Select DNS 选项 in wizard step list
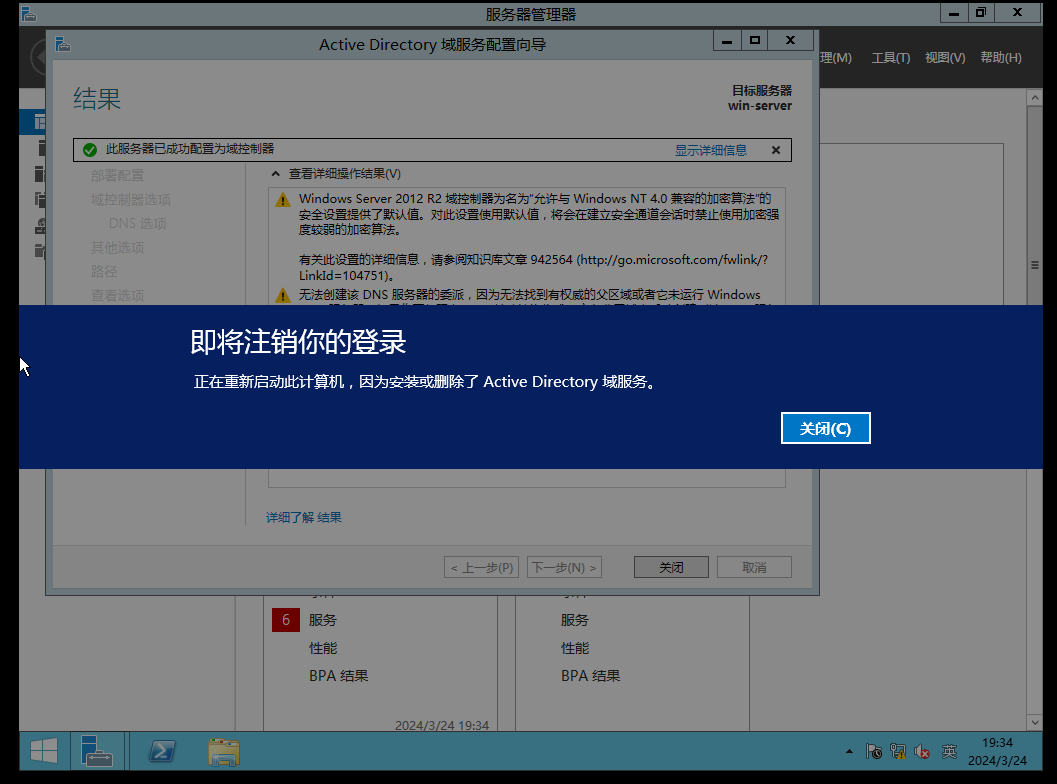The height and width of the screenshot is (784, 1057). [138, 223]
